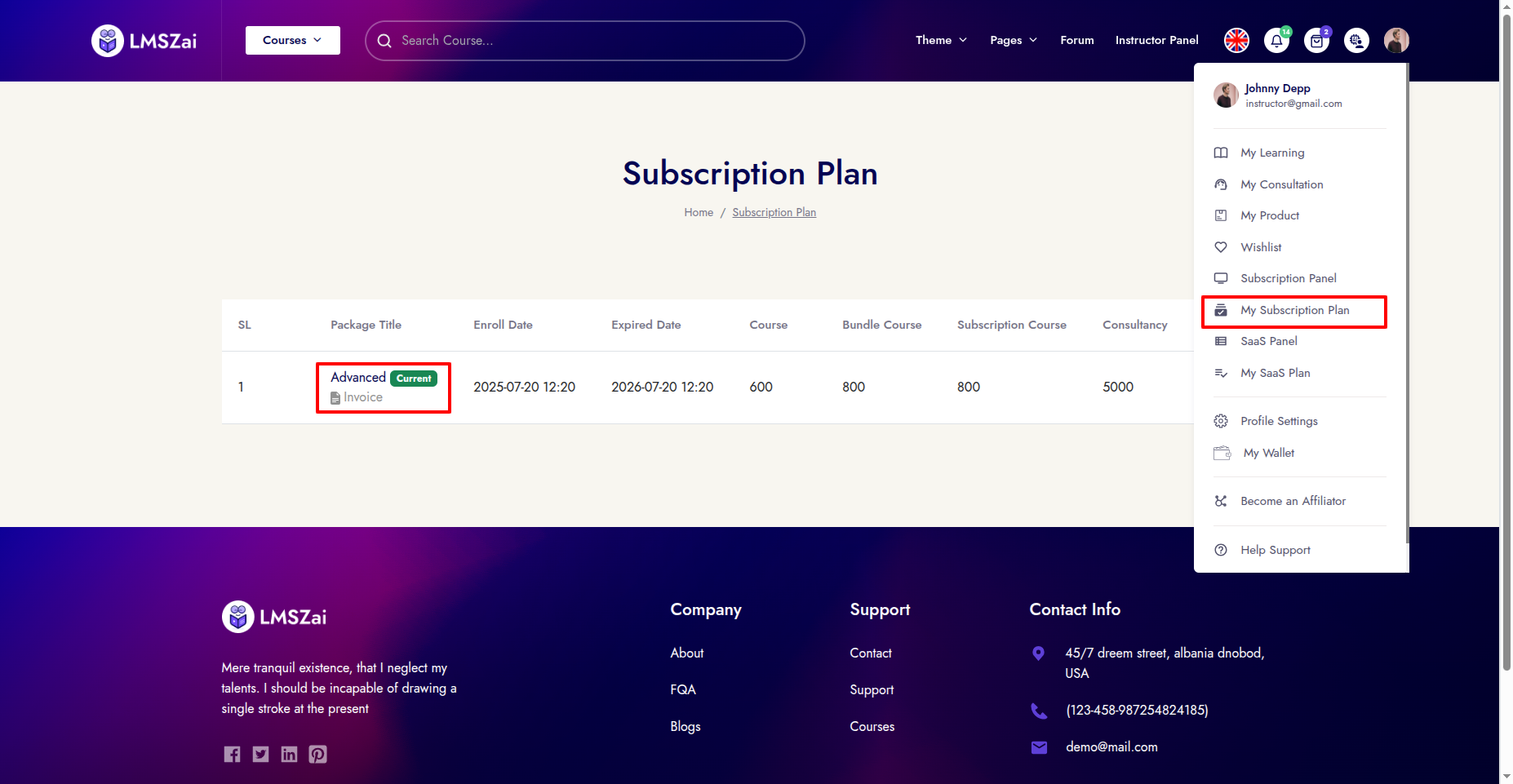
Task: Click the UK flag language icon
Action: coord(1236,40)
